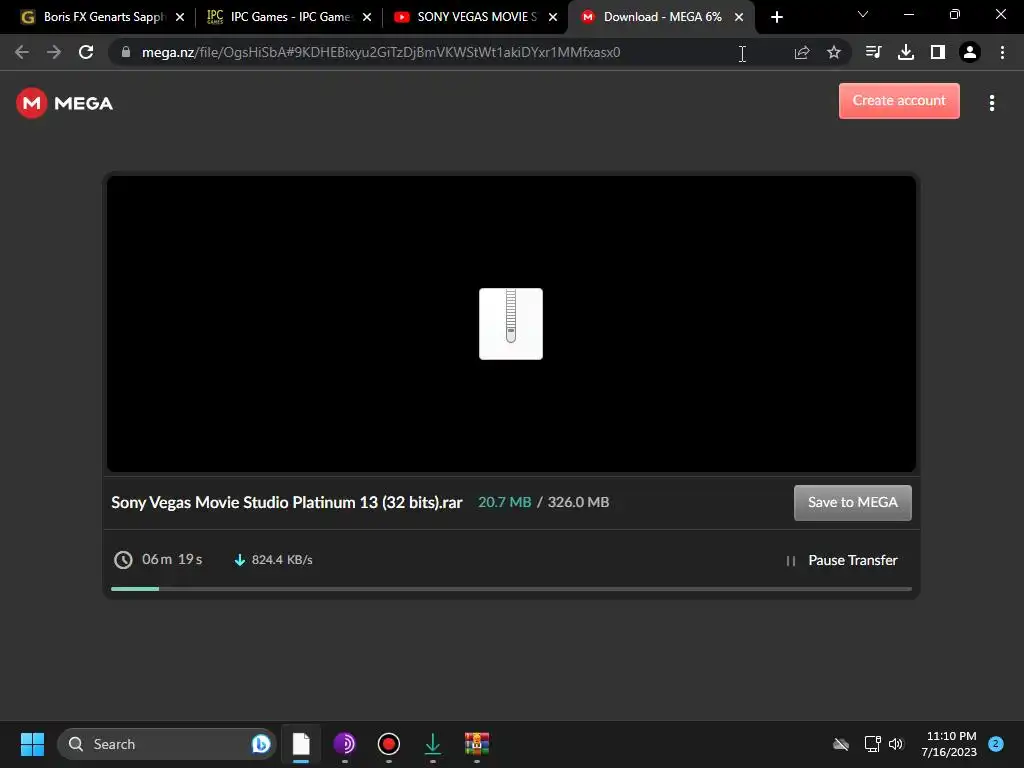
Task: Click the 20.7 MB downloaded size text
Action: (505, 502)
